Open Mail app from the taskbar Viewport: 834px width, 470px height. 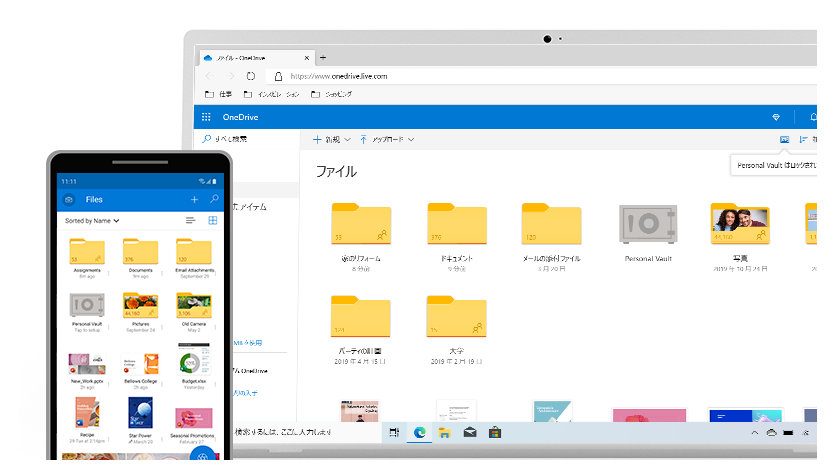(470, 432)
